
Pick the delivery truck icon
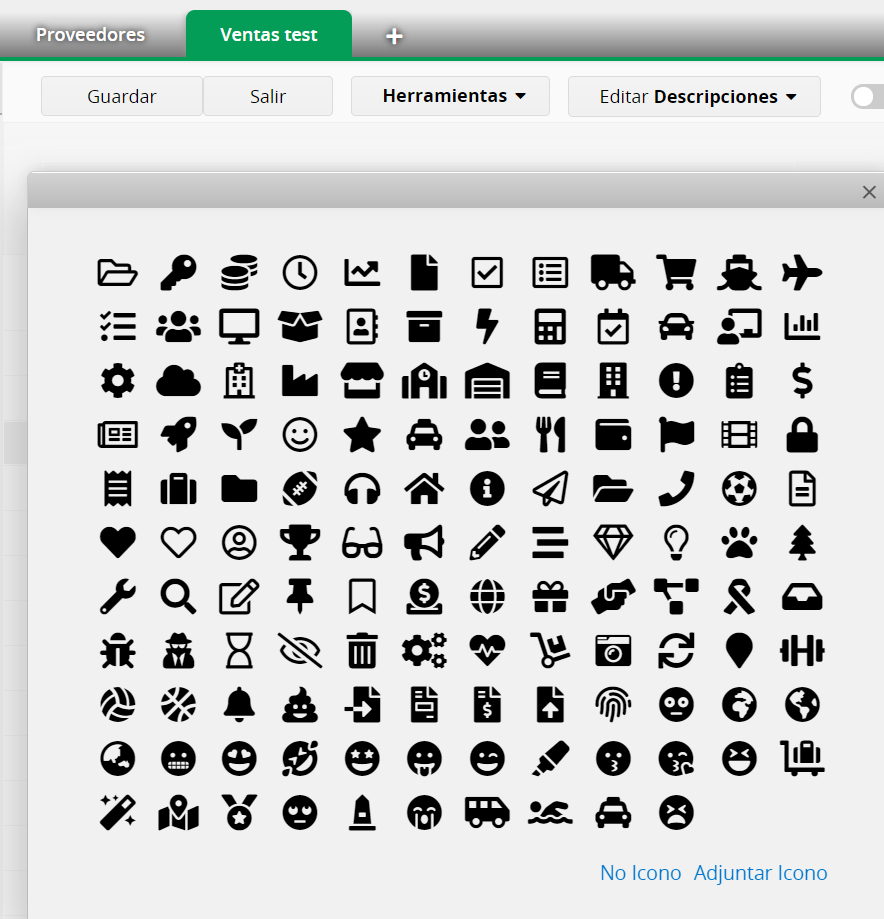pos(612,272)
